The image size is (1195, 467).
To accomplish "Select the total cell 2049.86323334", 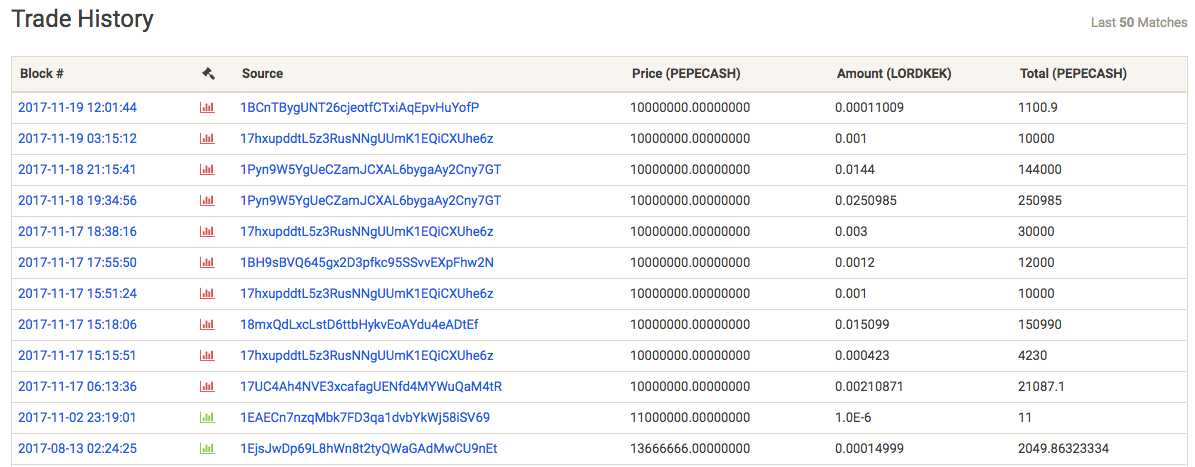I will 1064,449.
